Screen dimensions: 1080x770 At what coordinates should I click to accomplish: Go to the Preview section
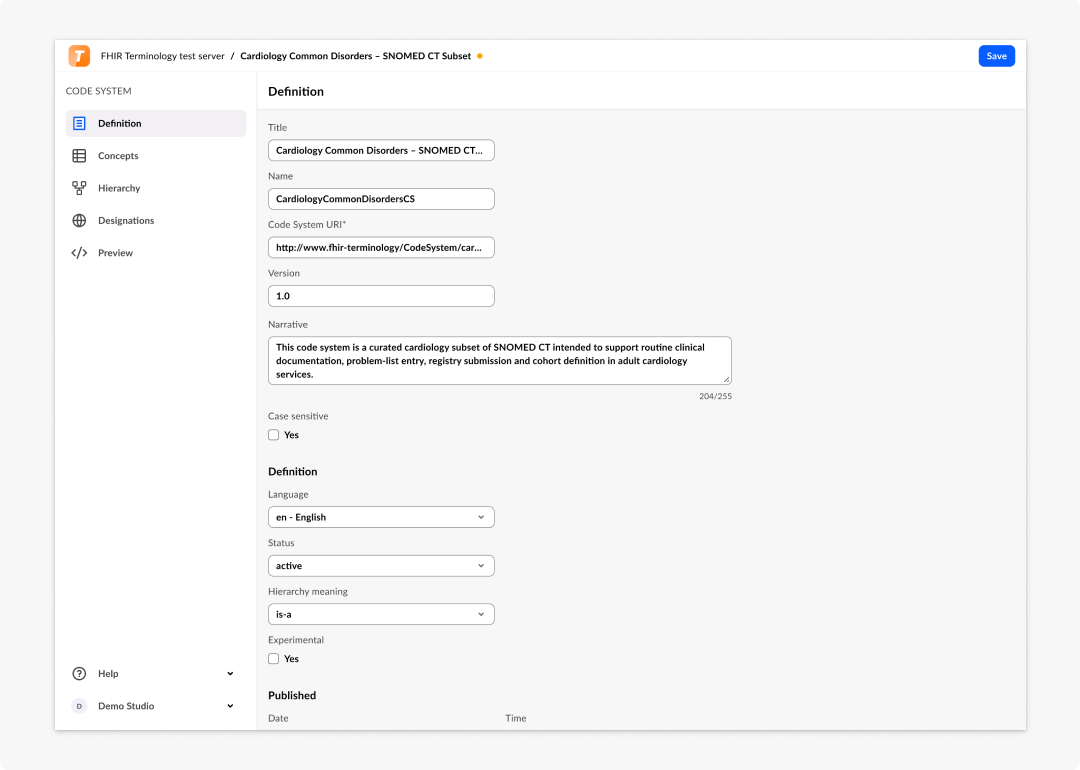click(156, 253)
